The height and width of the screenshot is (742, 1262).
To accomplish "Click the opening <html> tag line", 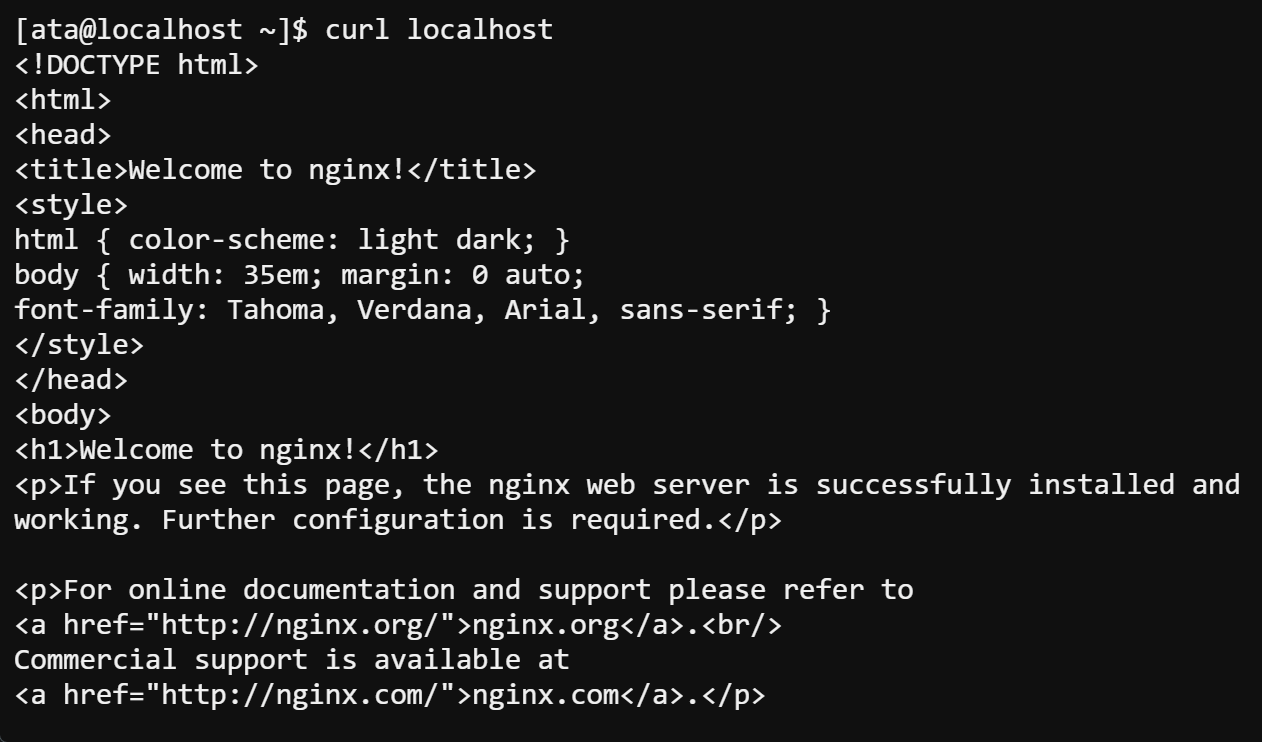I will [x=63, y=100].
